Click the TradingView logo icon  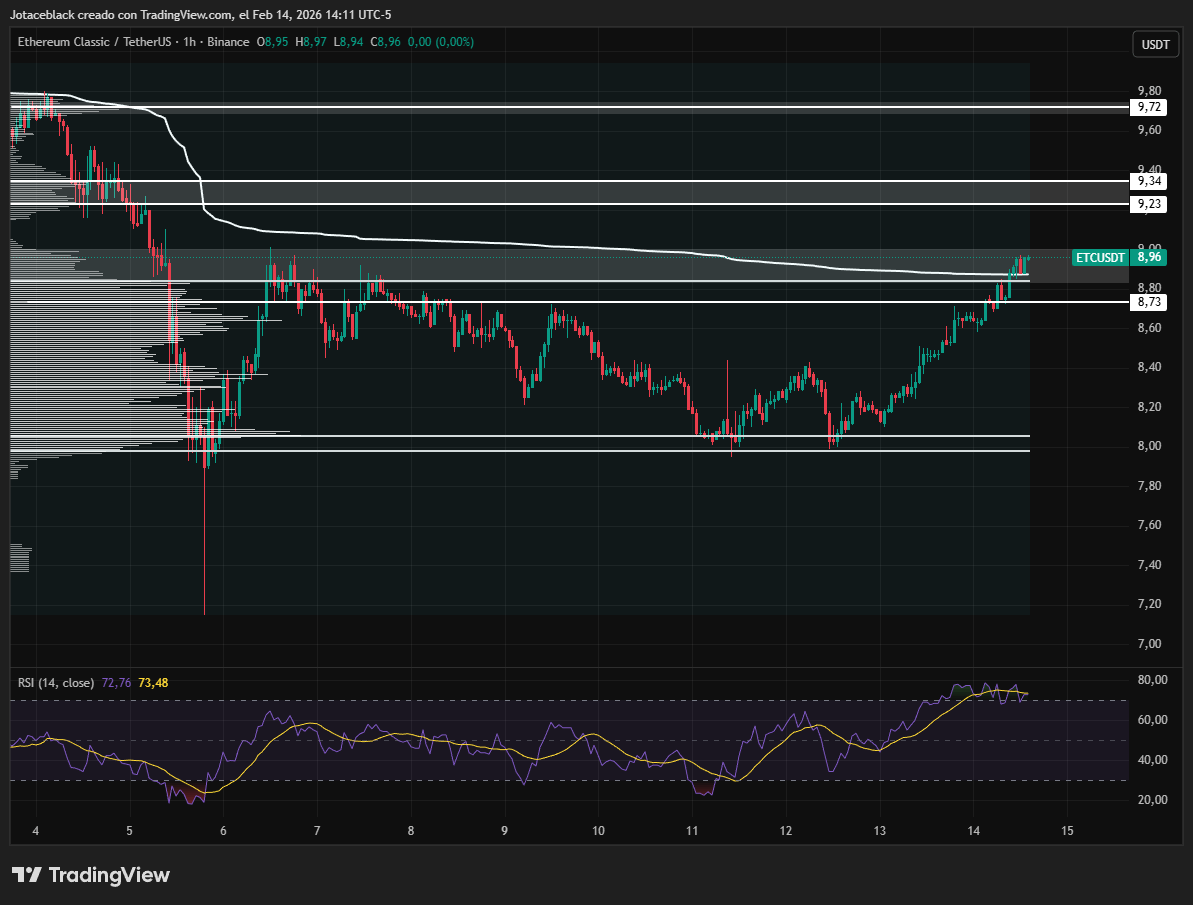coord(27,875)
